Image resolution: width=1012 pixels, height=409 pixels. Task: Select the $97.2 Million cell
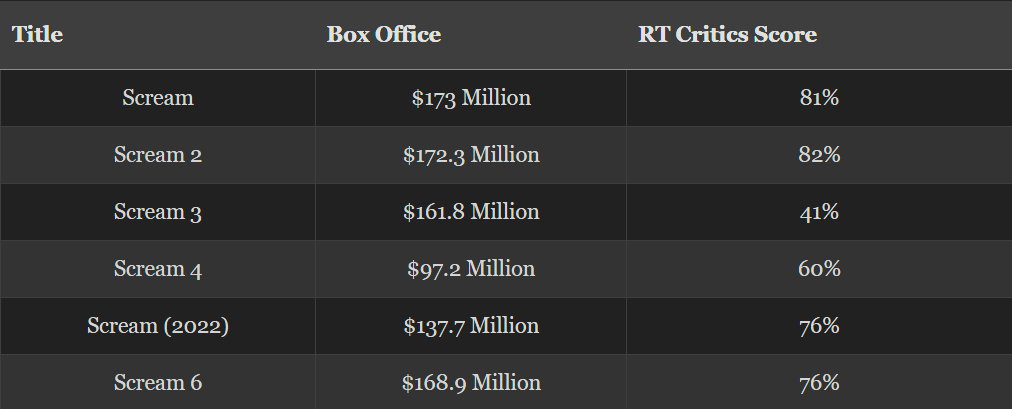click(x=471, y=269)
